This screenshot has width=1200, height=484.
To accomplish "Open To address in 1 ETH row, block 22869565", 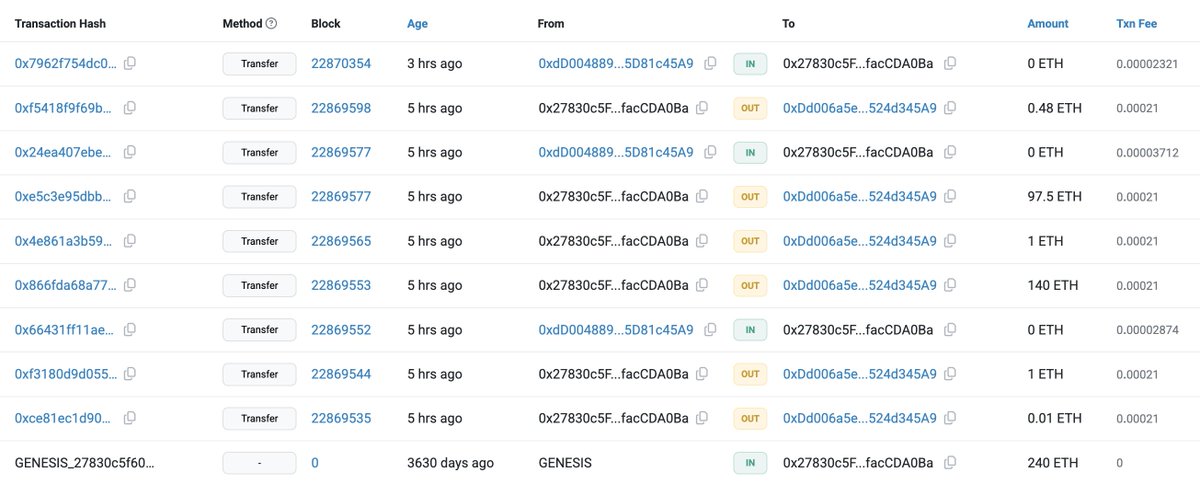I will click(860, 241).
